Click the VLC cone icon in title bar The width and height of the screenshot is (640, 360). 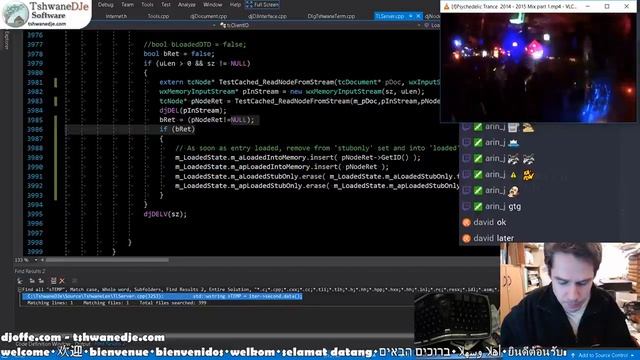(x=446, y=7)
